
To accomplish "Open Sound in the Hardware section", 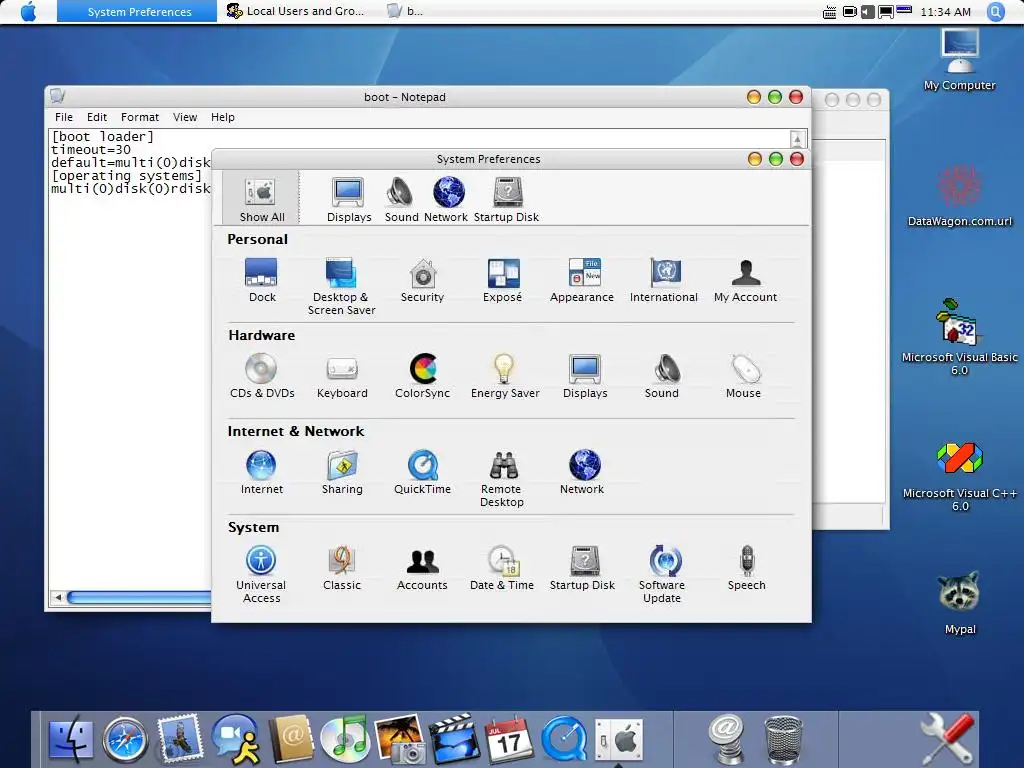I will click(x=662, y=376).
